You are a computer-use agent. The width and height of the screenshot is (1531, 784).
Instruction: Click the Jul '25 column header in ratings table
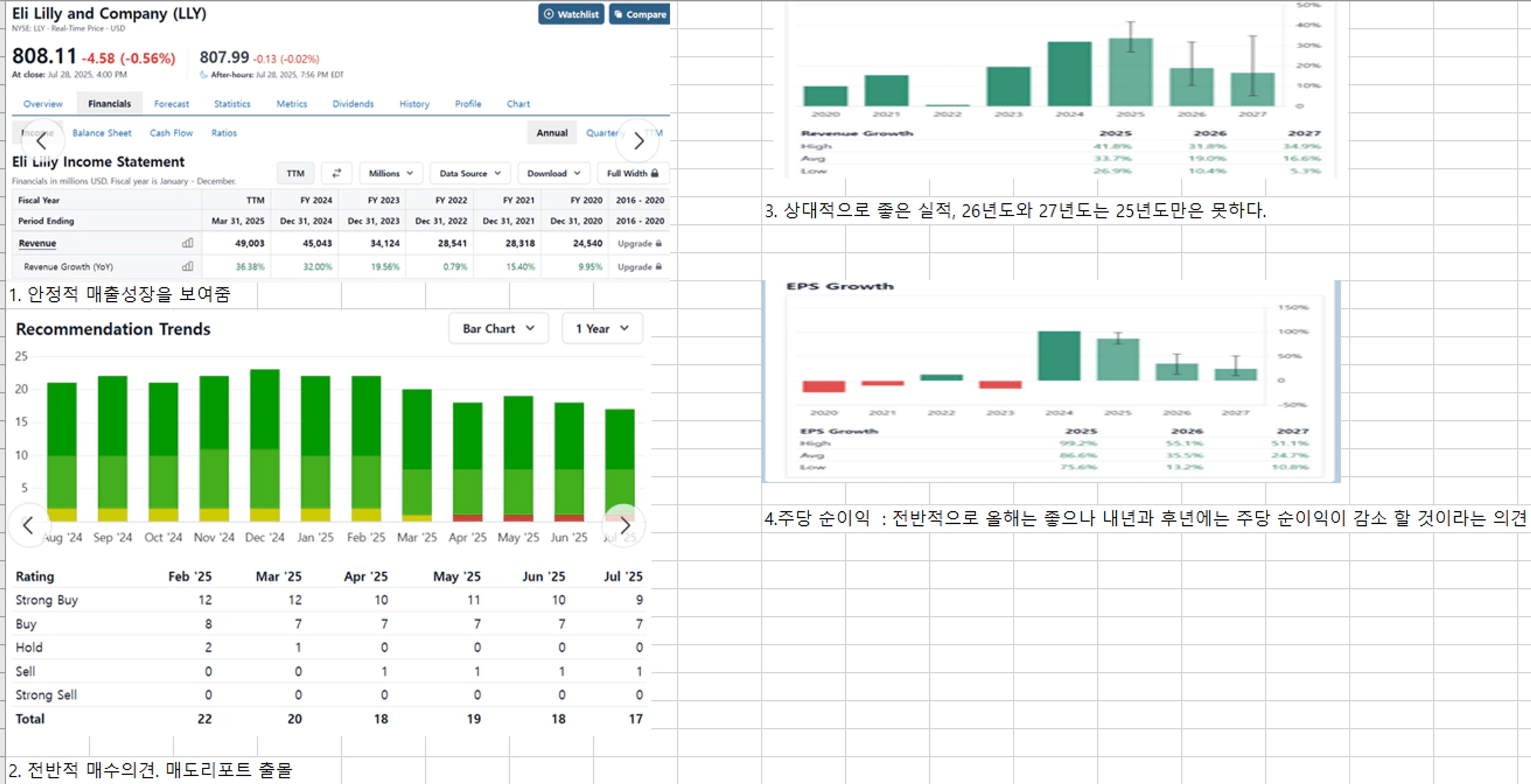pos(623,576)
